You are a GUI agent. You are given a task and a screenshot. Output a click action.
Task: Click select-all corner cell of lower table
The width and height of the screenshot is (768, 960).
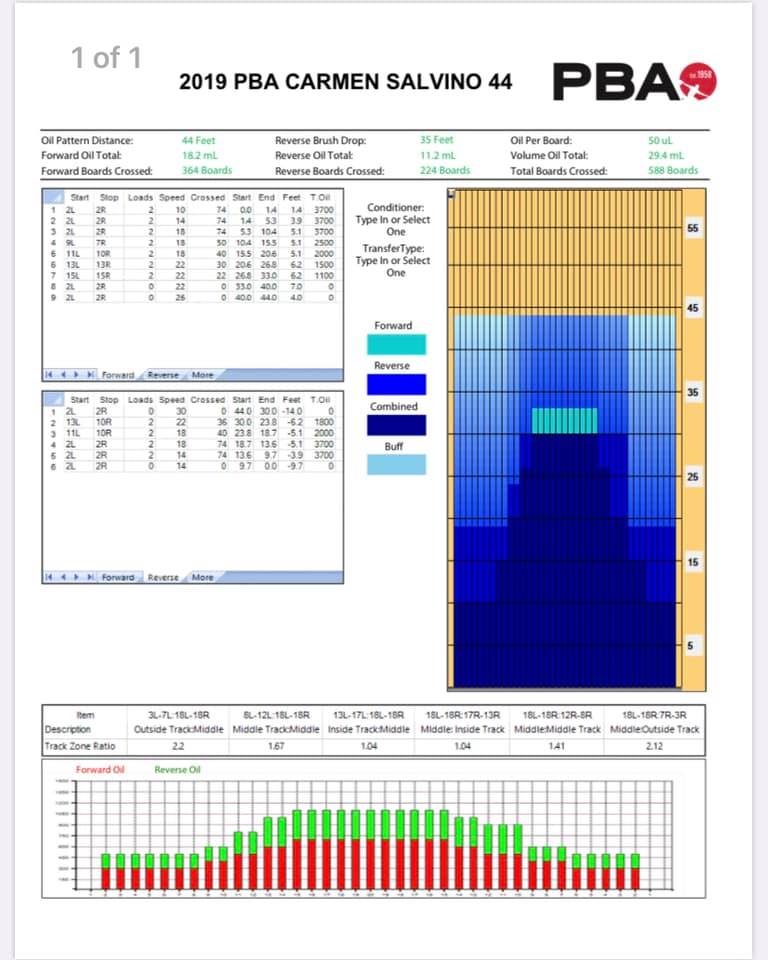[x=53, y=399]
